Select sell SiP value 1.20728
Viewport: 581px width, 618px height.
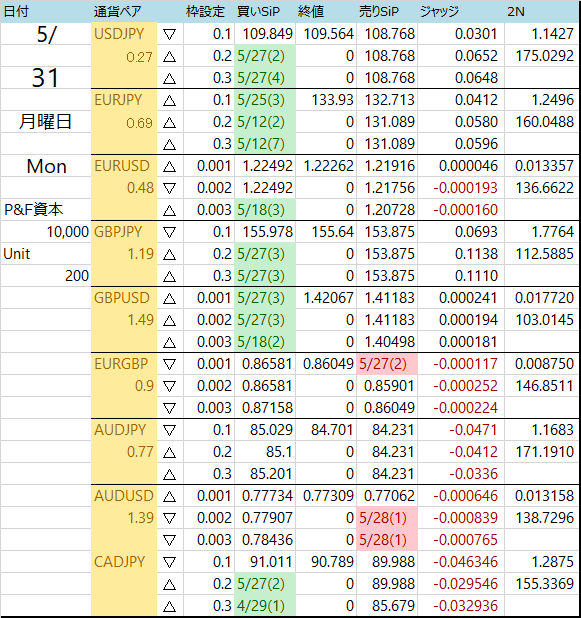tap(387, 210)
